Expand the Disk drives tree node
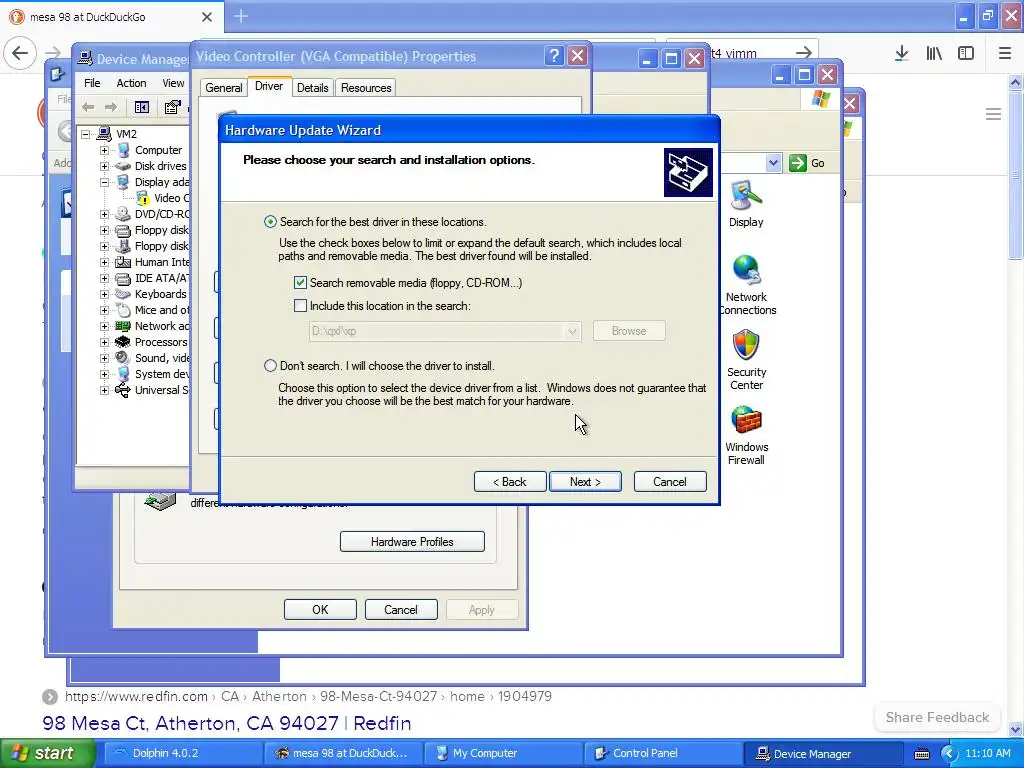Image resolution: width=1024 pixels, height=768 pixels. point(104,166)
